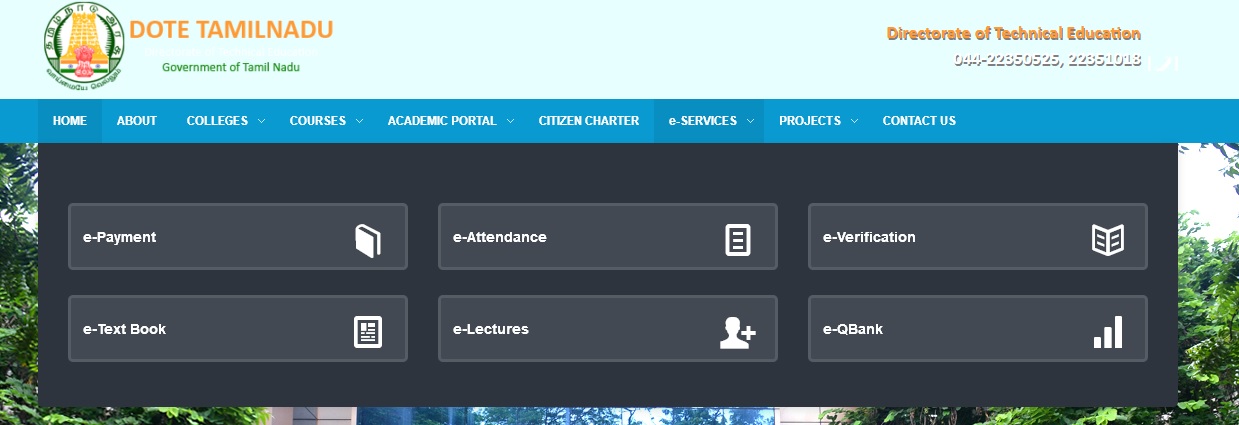This screenshot has height=425, width=1239.
Task: Open the e-Lectures service link
Action: (x=608, y=329)
